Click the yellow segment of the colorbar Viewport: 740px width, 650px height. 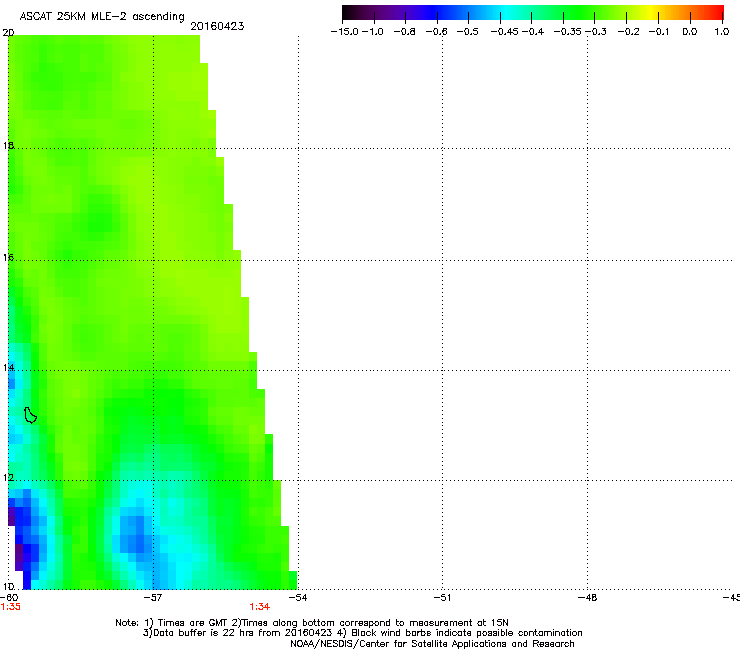[x=654, y=13]
